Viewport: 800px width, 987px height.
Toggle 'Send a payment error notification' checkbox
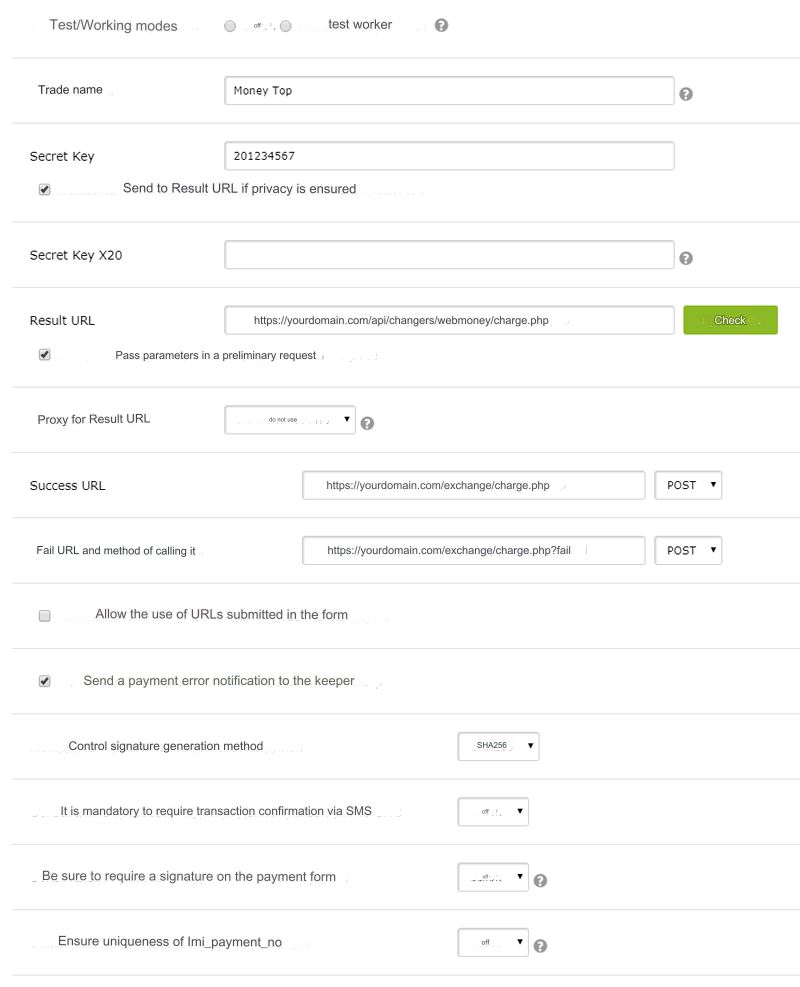[44, 682]
